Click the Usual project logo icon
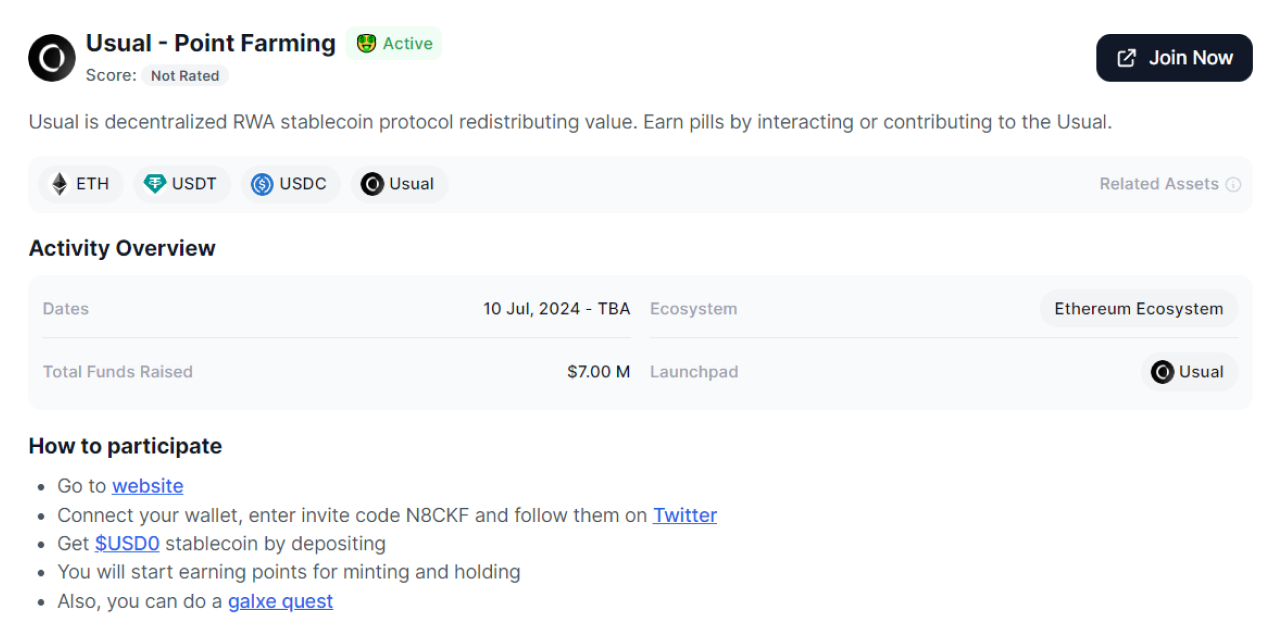1280x644 pixels. coord(52,58)
